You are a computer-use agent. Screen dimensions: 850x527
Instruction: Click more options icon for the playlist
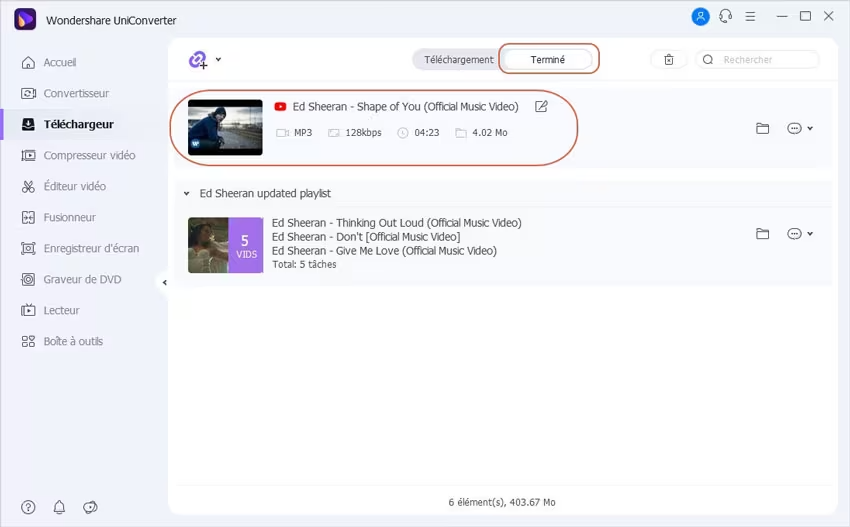(794, 234)
